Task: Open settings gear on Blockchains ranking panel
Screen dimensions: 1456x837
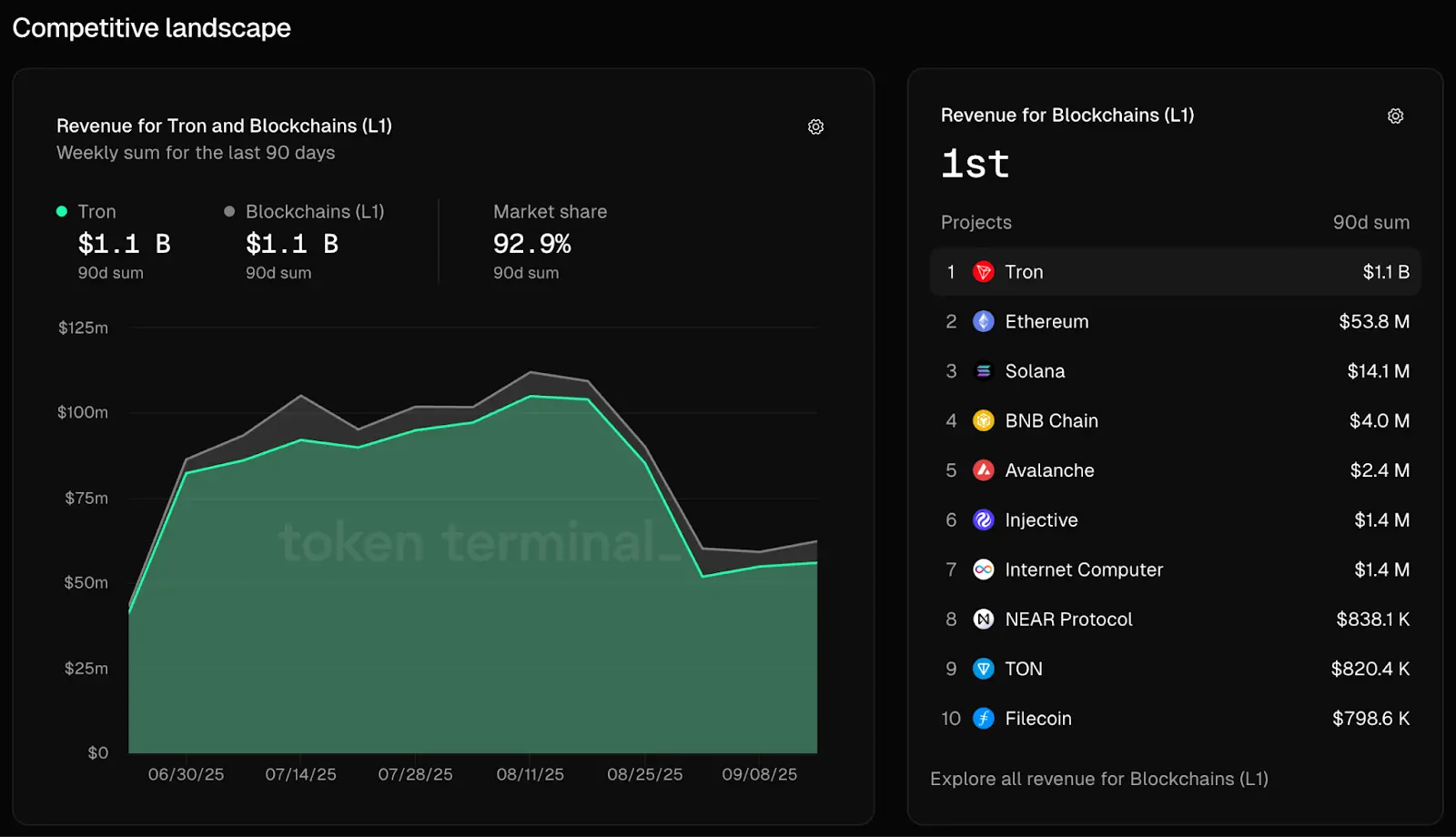Action: click(1395, 116)
